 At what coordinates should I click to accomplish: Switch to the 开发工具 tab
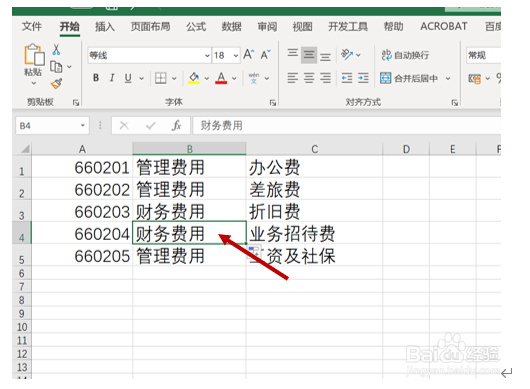point(348,26)
